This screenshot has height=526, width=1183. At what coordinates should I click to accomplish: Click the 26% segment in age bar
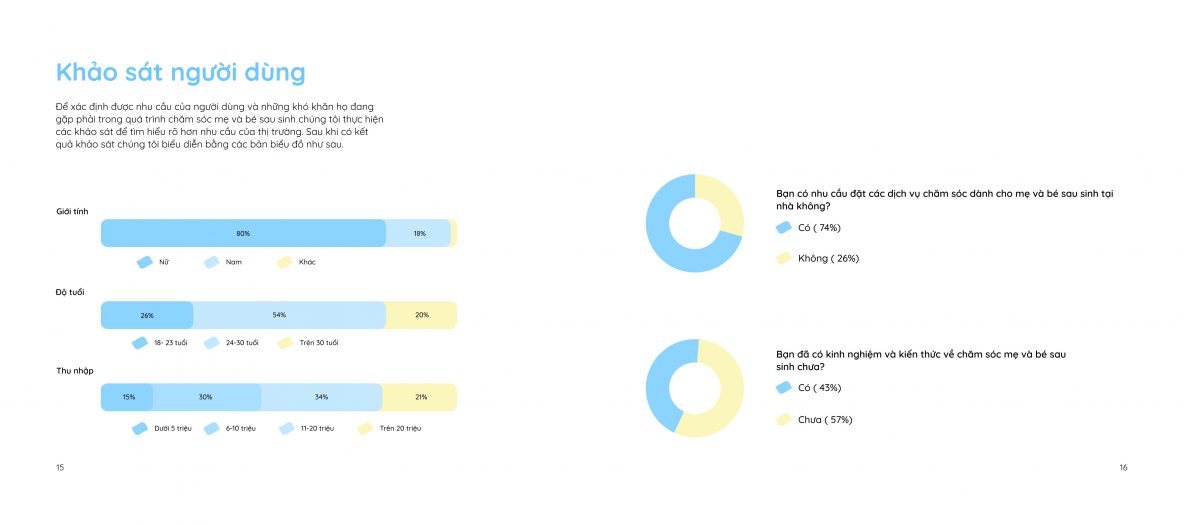[x=147, y=315]
